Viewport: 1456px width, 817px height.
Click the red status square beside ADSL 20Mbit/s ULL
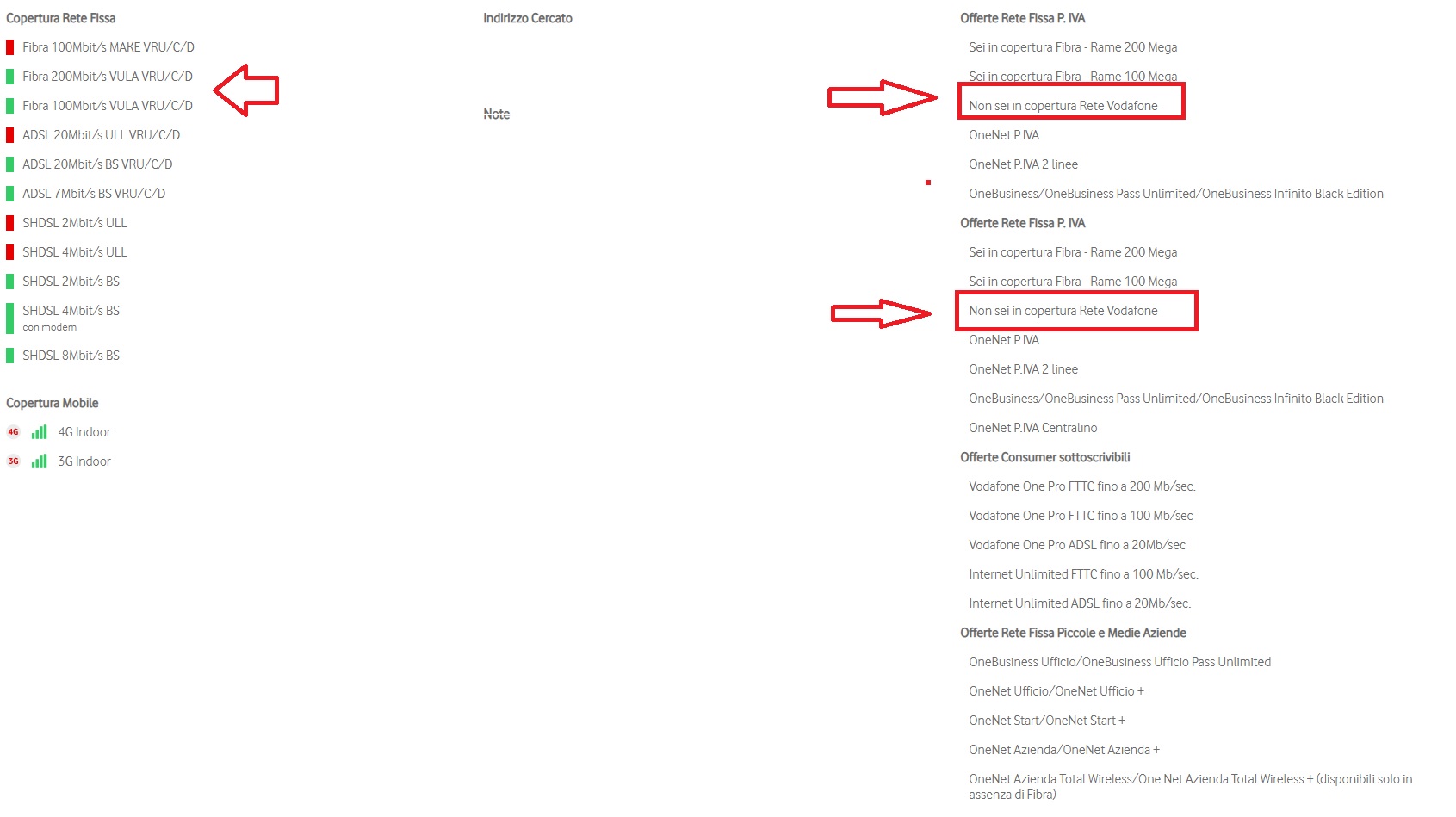10,135
